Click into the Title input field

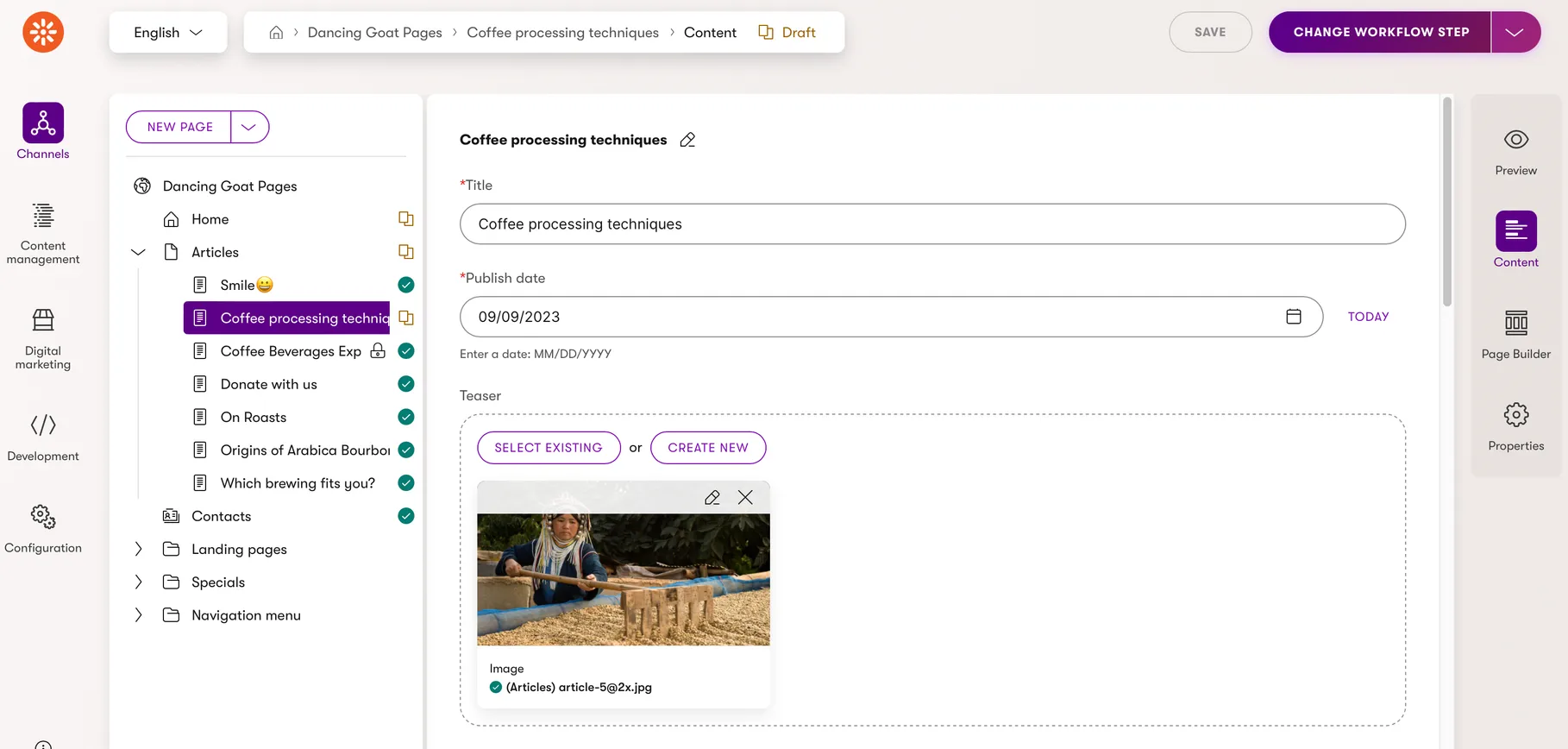tap(932, 224)
